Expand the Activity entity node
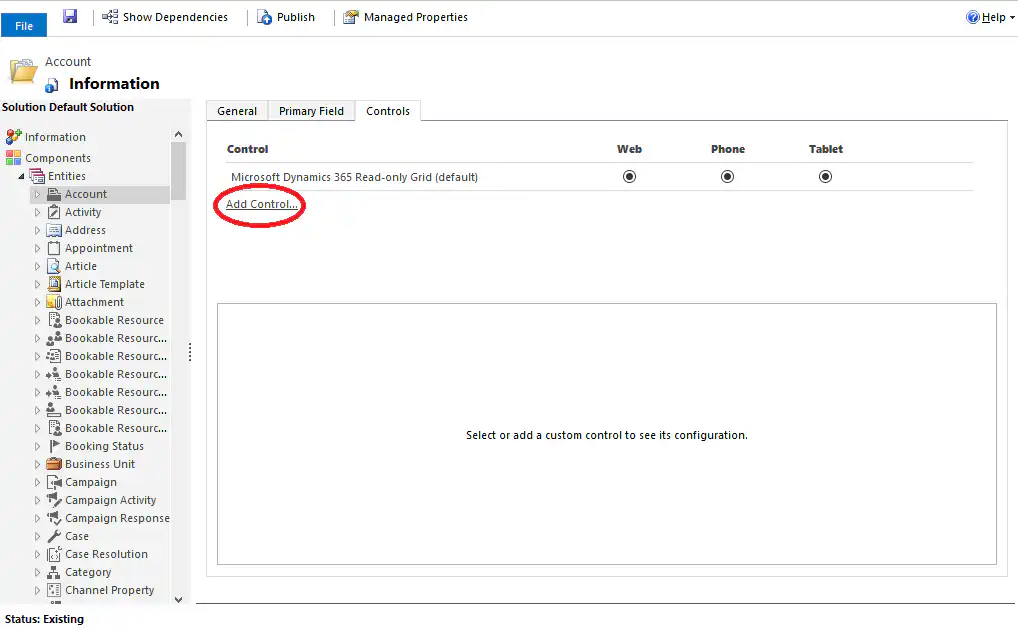The width and height of the screenshot is (1018, 629). 38,211
